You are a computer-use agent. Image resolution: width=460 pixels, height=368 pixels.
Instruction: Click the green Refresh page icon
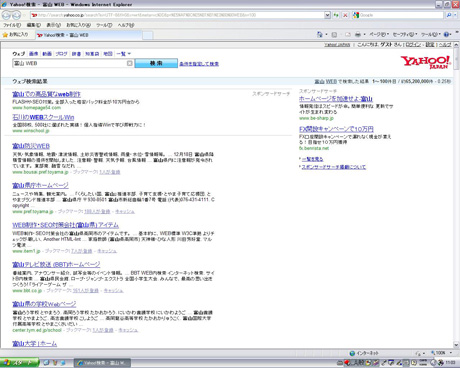(x=336, y=15)
